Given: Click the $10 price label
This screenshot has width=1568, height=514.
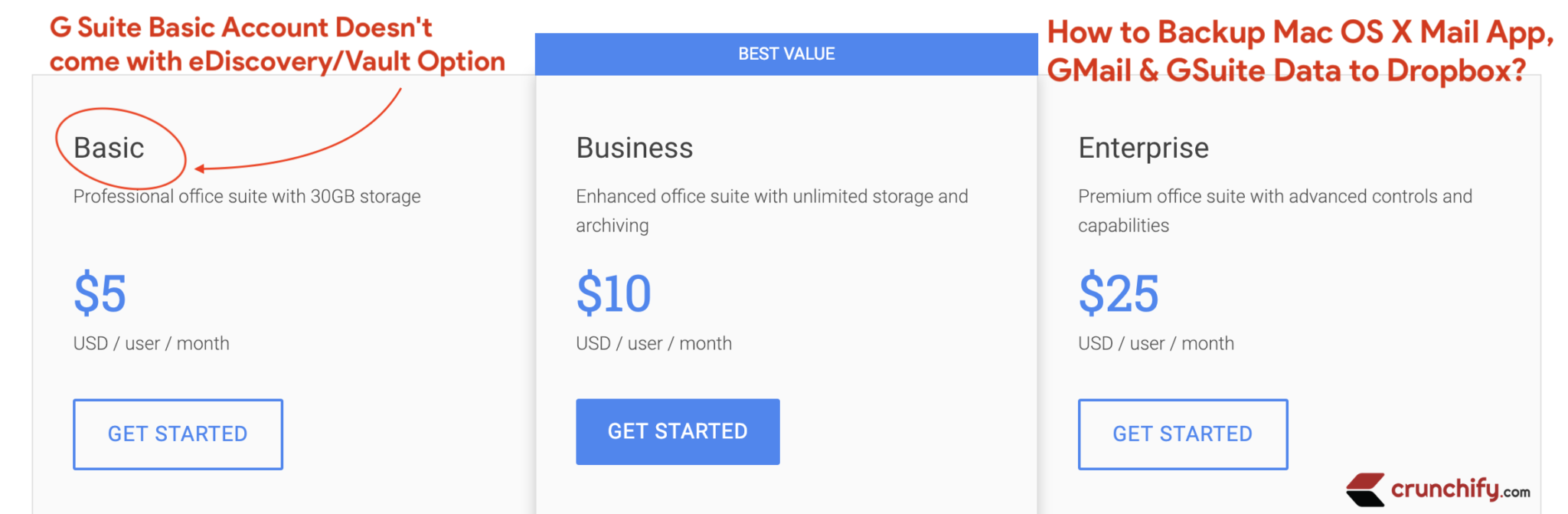Looking at the screenshot, I should [613, 293].
